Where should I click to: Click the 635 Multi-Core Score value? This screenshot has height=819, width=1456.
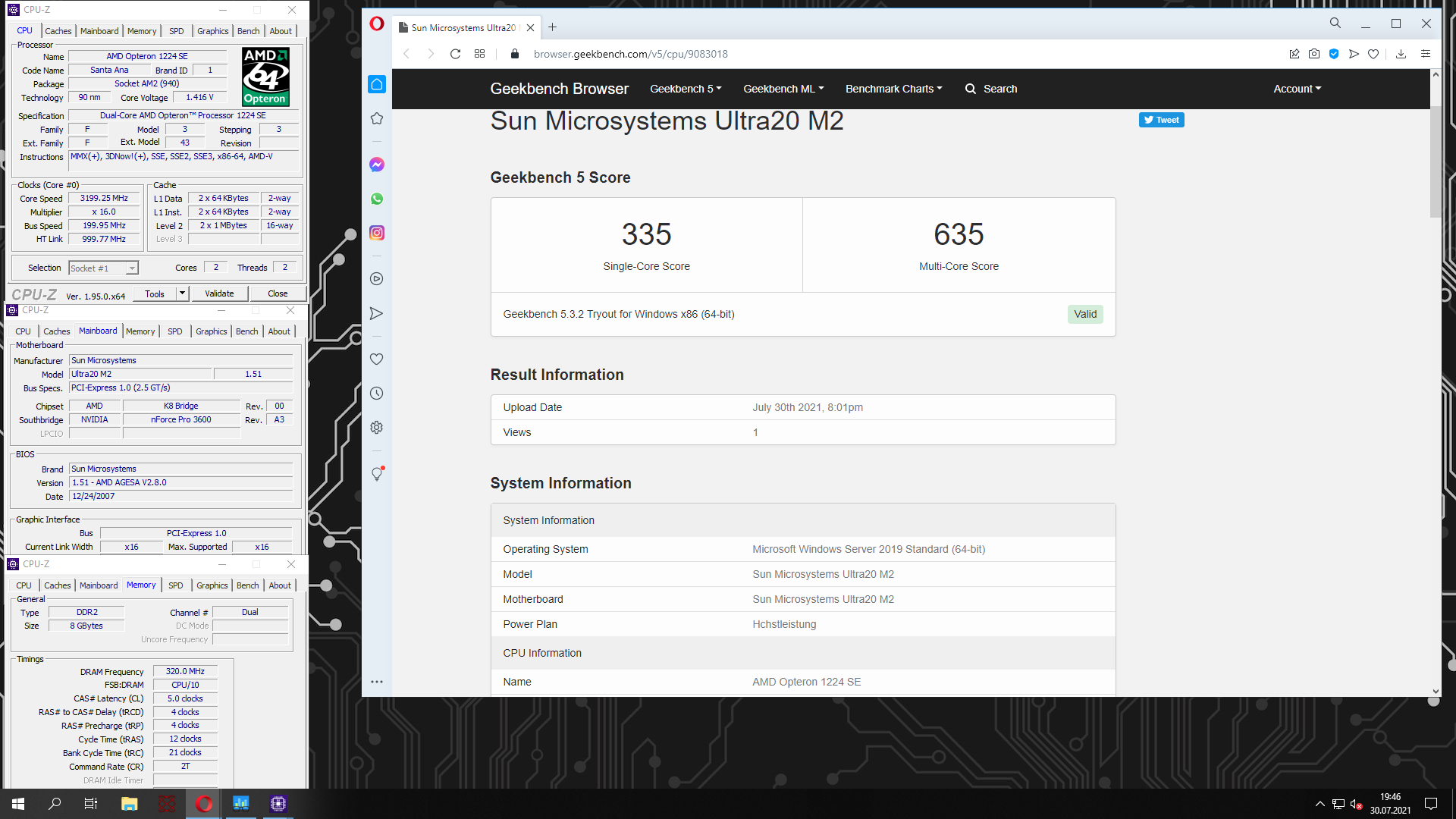click(959, 234)
